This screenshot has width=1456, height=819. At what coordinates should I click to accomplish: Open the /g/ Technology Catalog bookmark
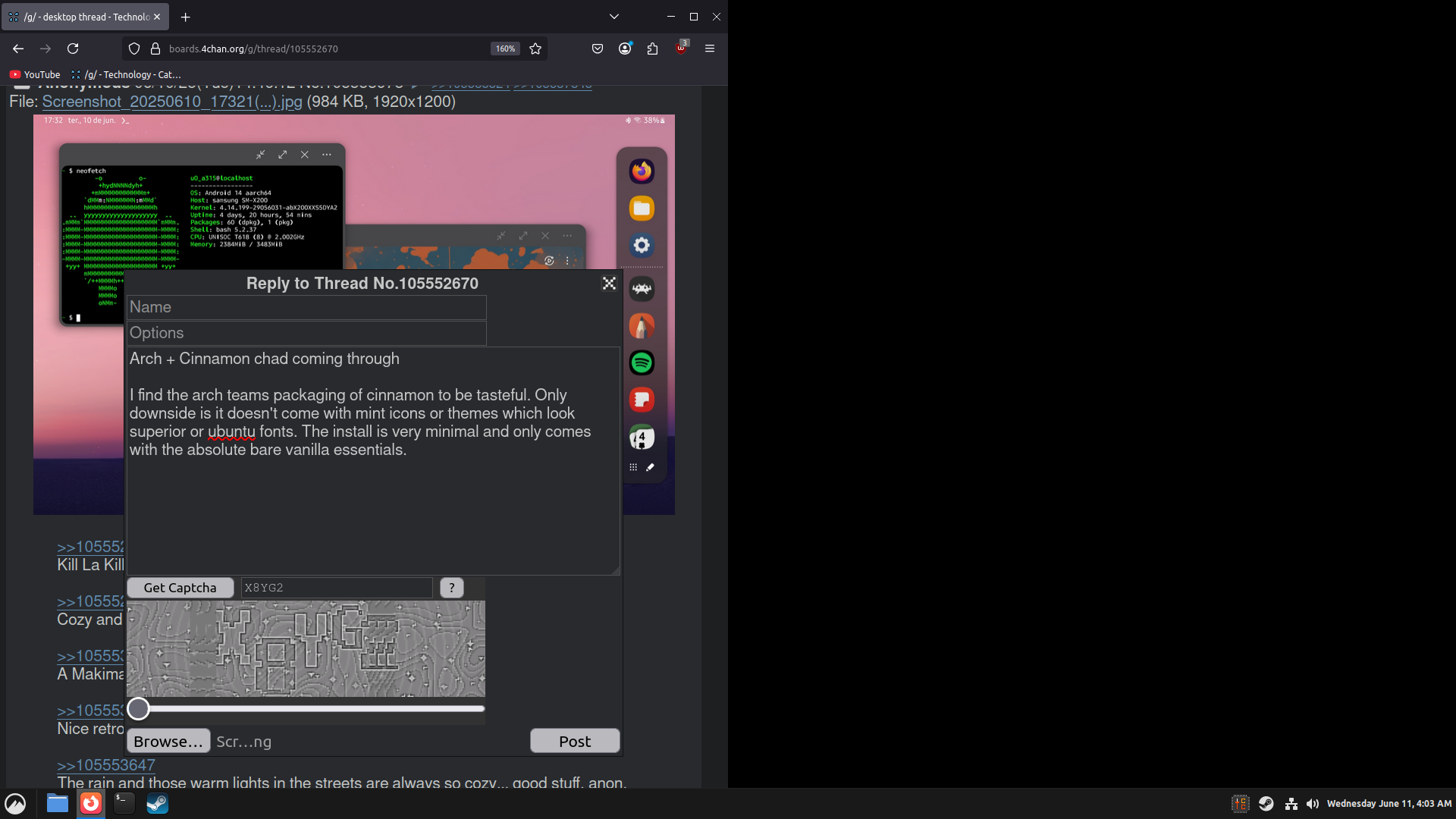(126, 74)
